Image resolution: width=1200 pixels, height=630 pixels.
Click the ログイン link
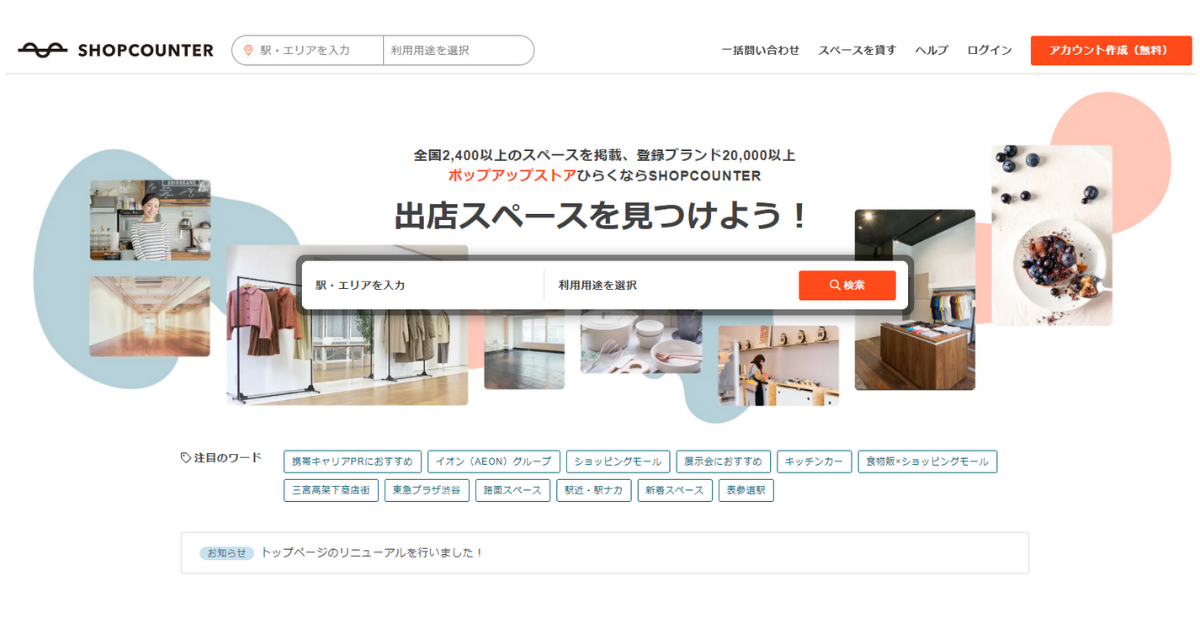[x=989, y=50]
